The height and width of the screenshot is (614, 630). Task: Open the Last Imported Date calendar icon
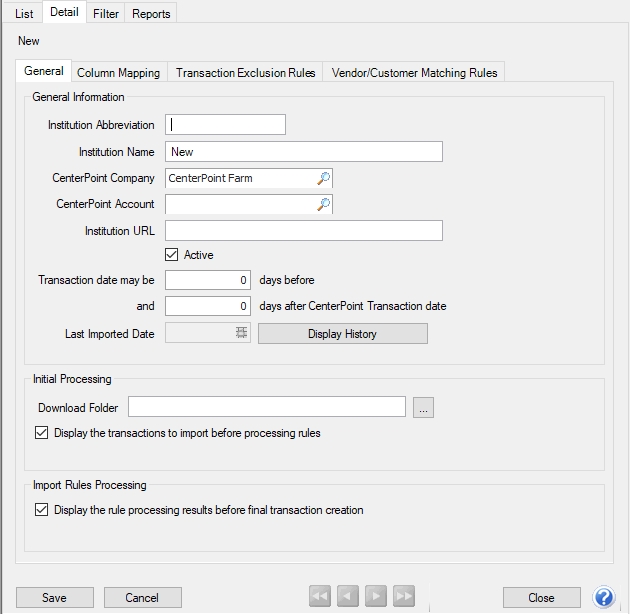(x=242, y=333)
